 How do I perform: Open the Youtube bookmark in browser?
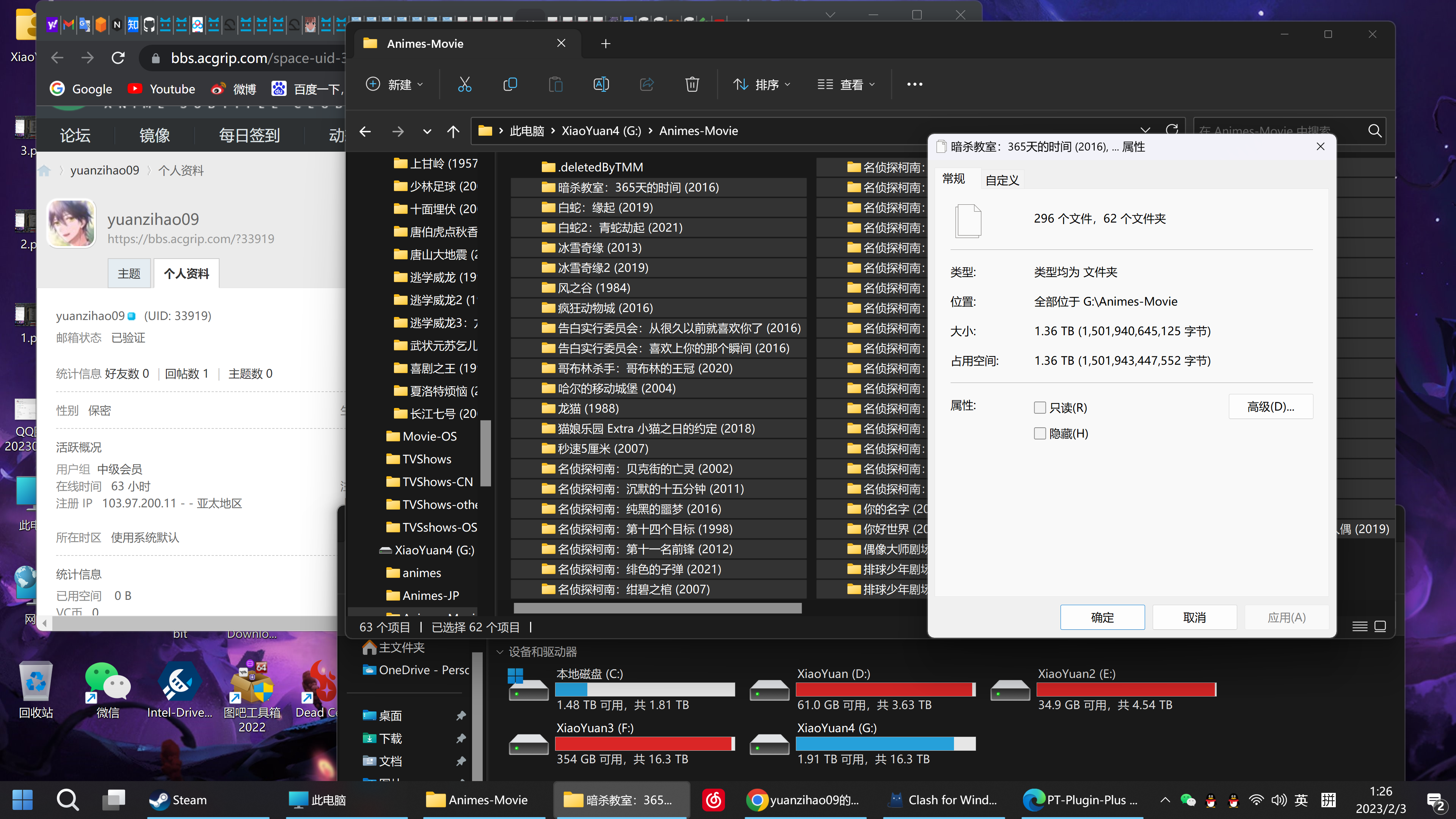pyautogui.click(x=162, y=89)
